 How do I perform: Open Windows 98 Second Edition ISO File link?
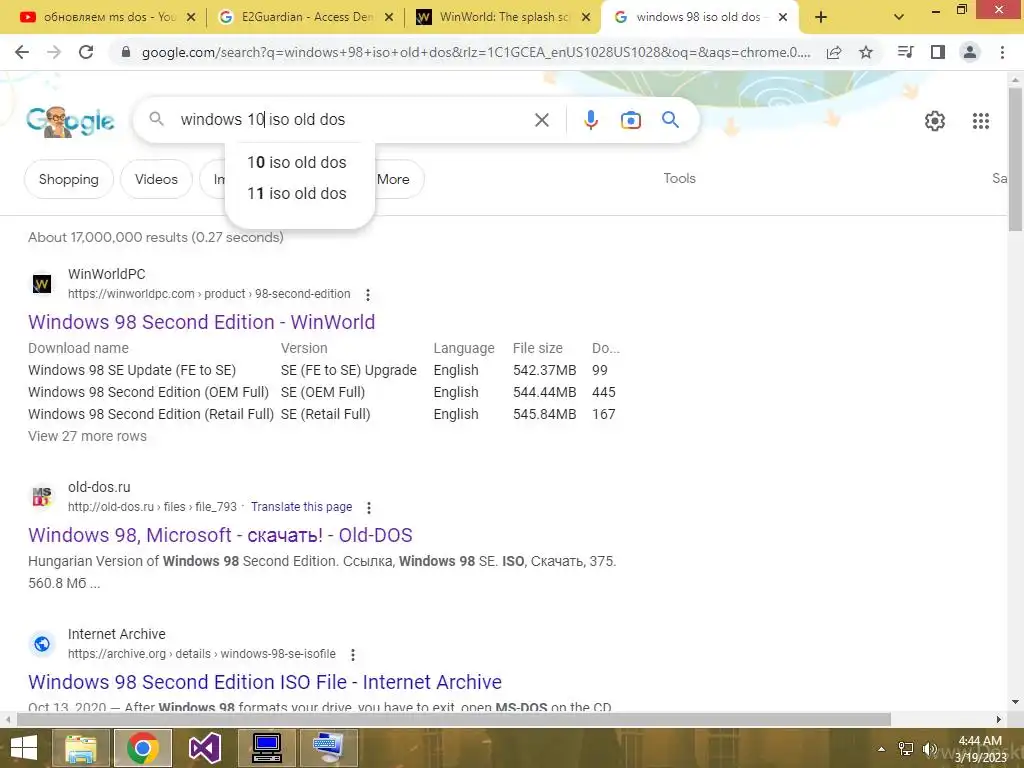[264, 682]
